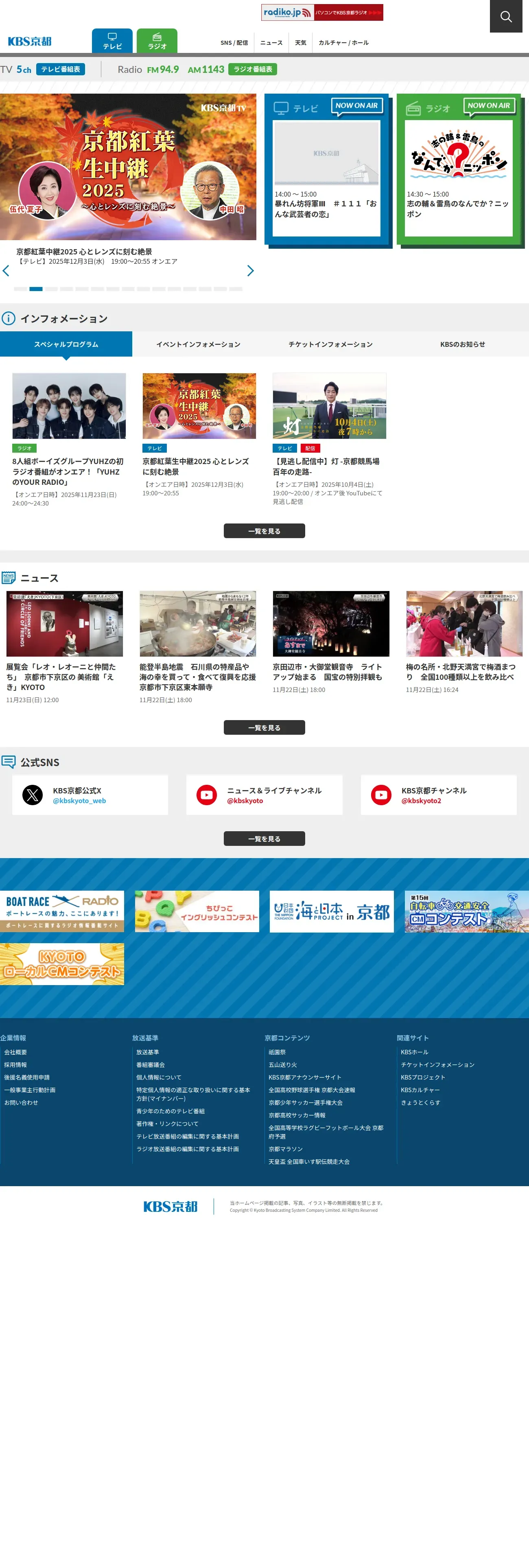
Task: Open 祇園祭 footer link
Action: [277, 1052]
